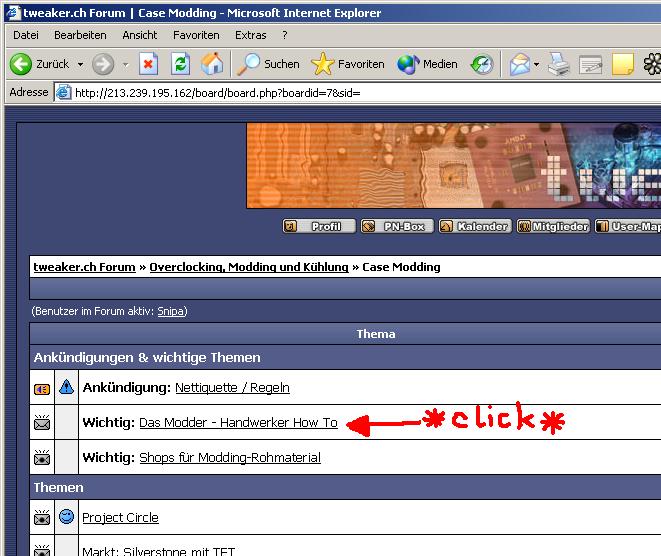Expand the Mail button dropdown arrow
The width and height of the screenshot is (661, 556).
click(x=537, y=64)
